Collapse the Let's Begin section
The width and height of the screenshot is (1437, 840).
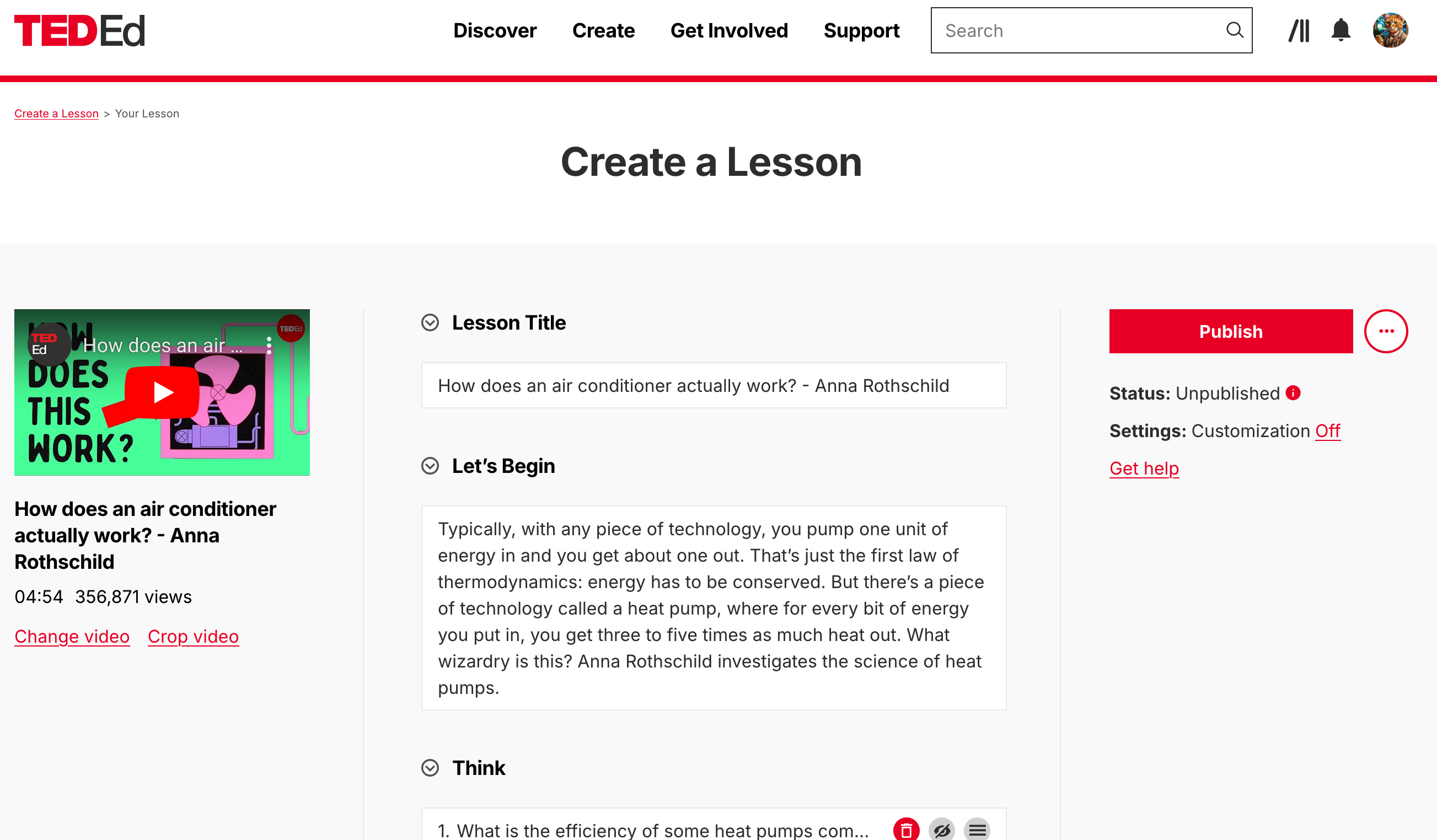tap(430, 466)
